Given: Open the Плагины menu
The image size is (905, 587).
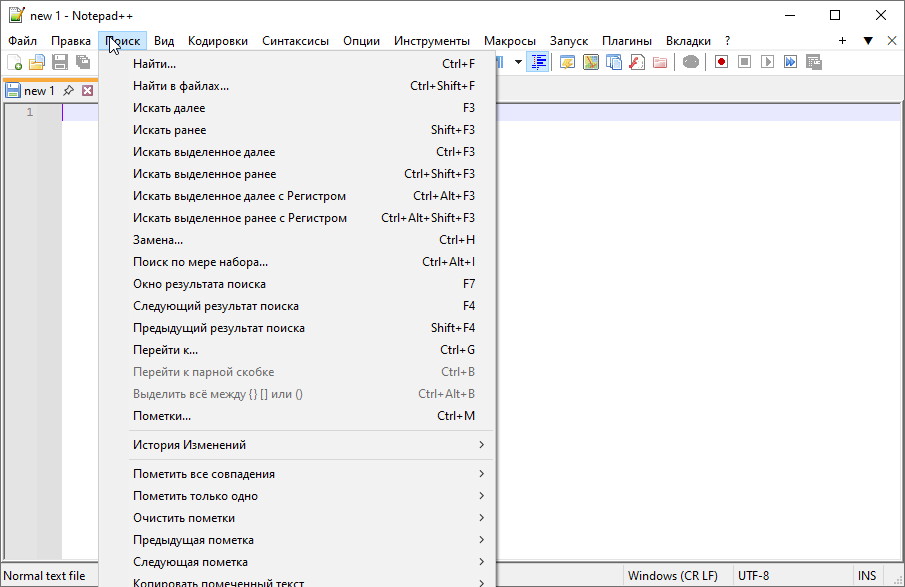Looking at the screenshot, I should (627, 41).
